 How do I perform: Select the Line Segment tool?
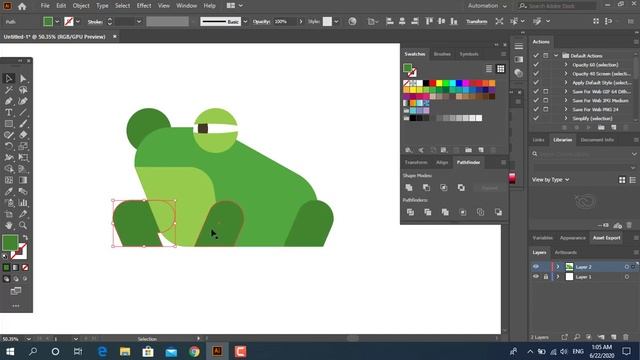[x=23, y=112]
